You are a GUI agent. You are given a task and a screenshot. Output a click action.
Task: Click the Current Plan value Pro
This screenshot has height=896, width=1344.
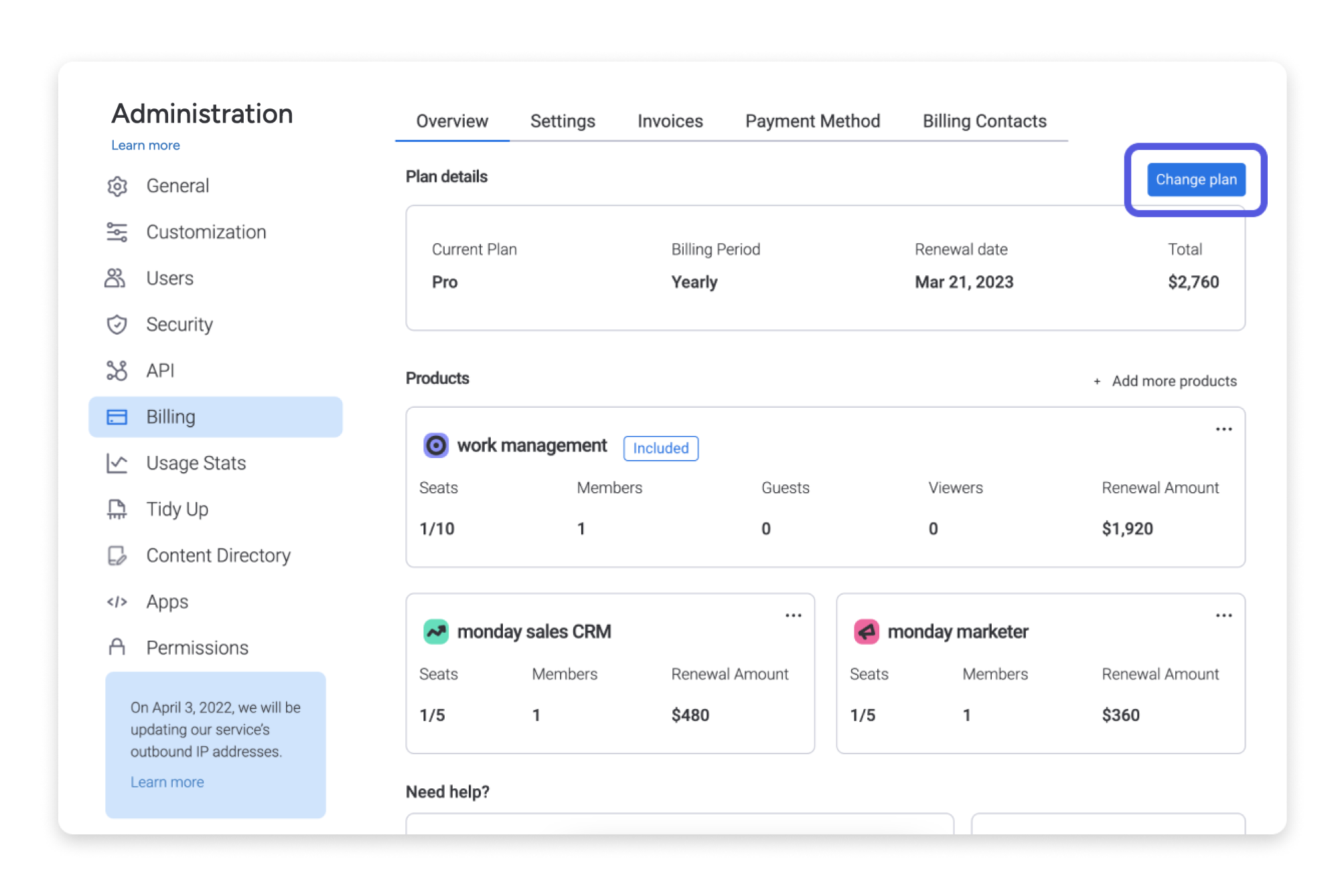pyautogui.click(x=445, y=282)
